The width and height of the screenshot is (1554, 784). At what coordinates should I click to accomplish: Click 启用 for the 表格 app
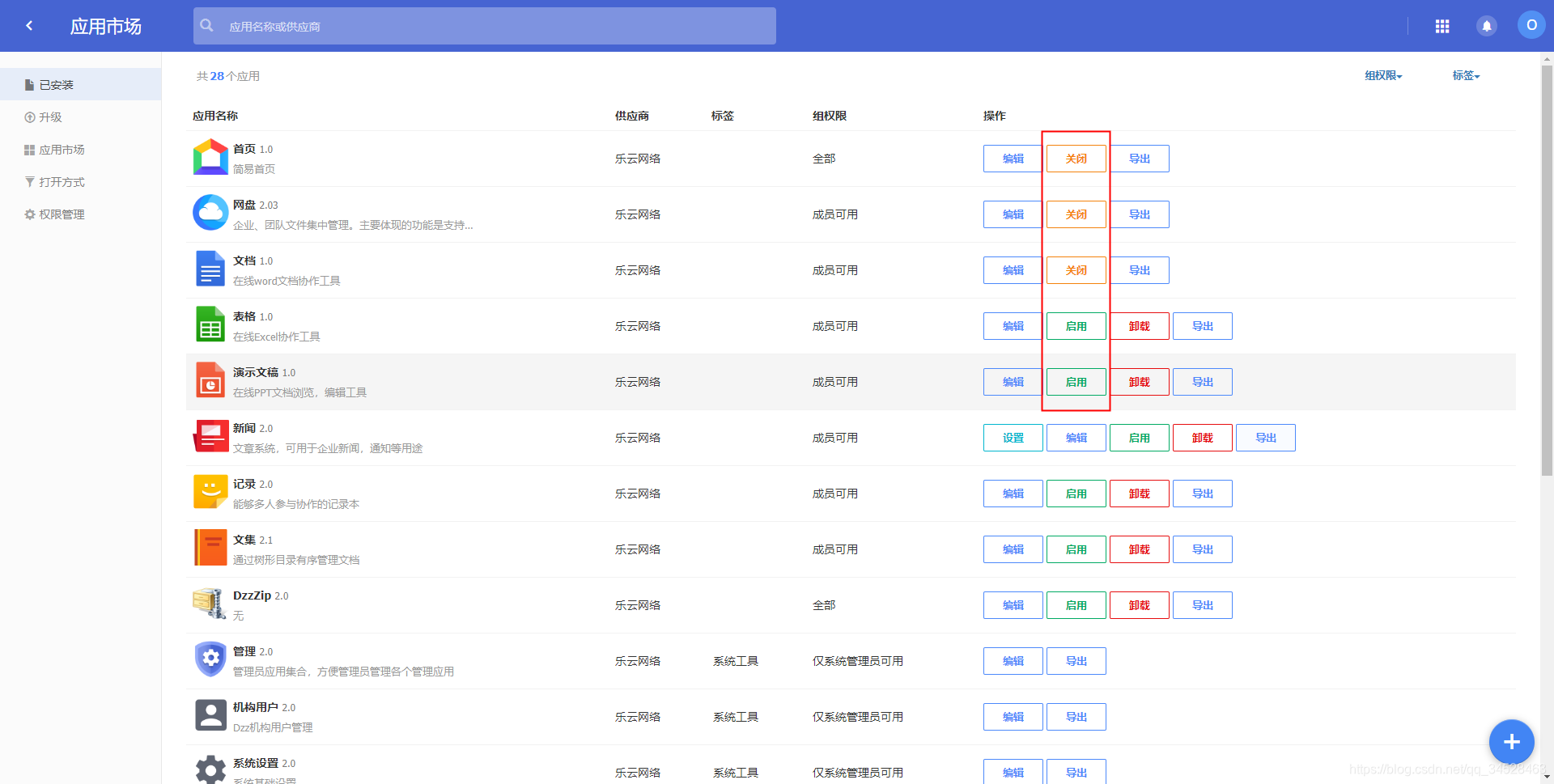(x=1076, y=326)
